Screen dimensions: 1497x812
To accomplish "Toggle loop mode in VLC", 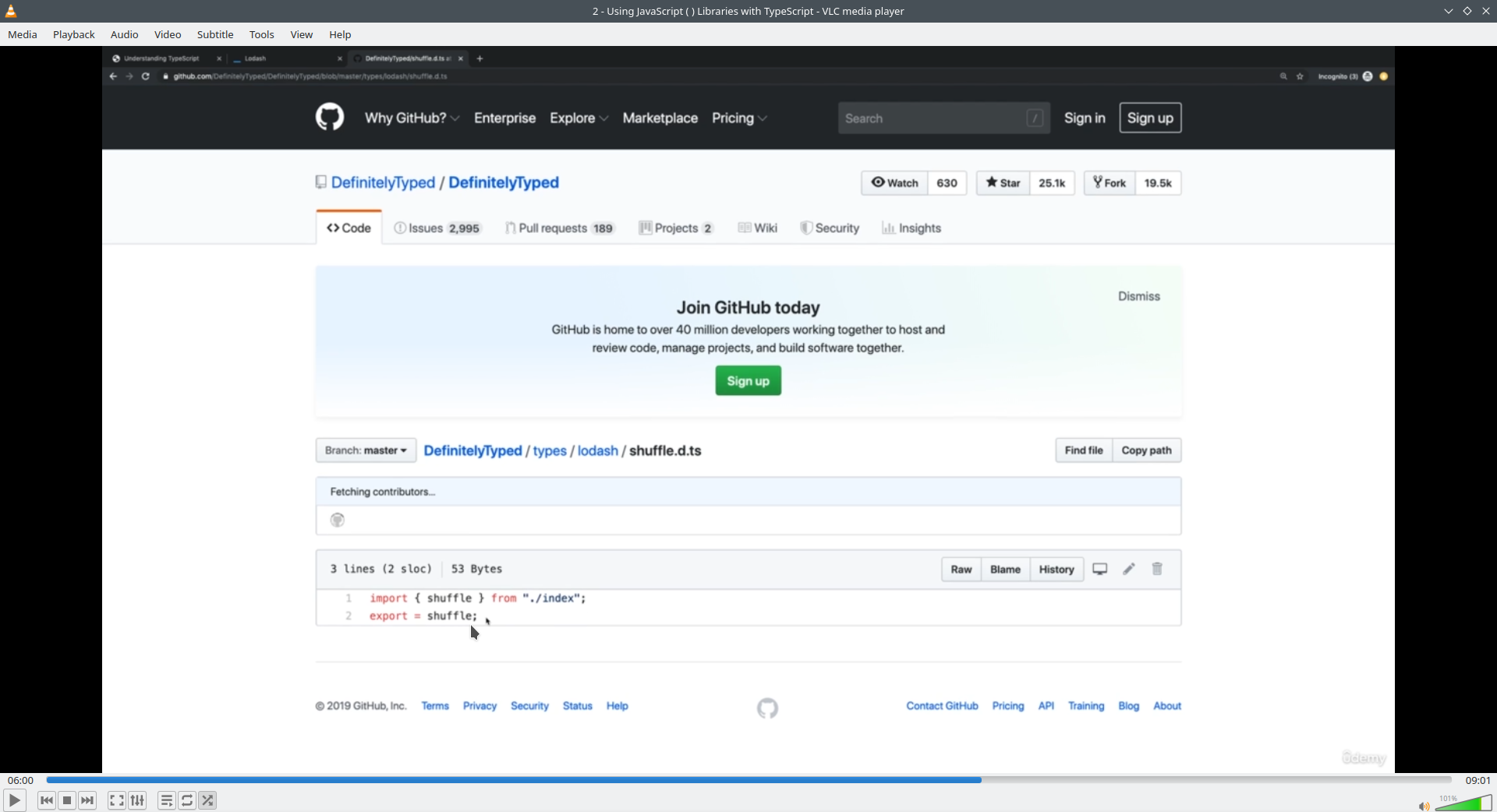I will point(187,800).
